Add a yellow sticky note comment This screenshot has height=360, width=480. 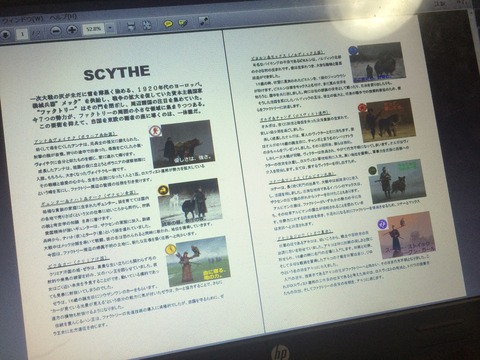[168, 24]
